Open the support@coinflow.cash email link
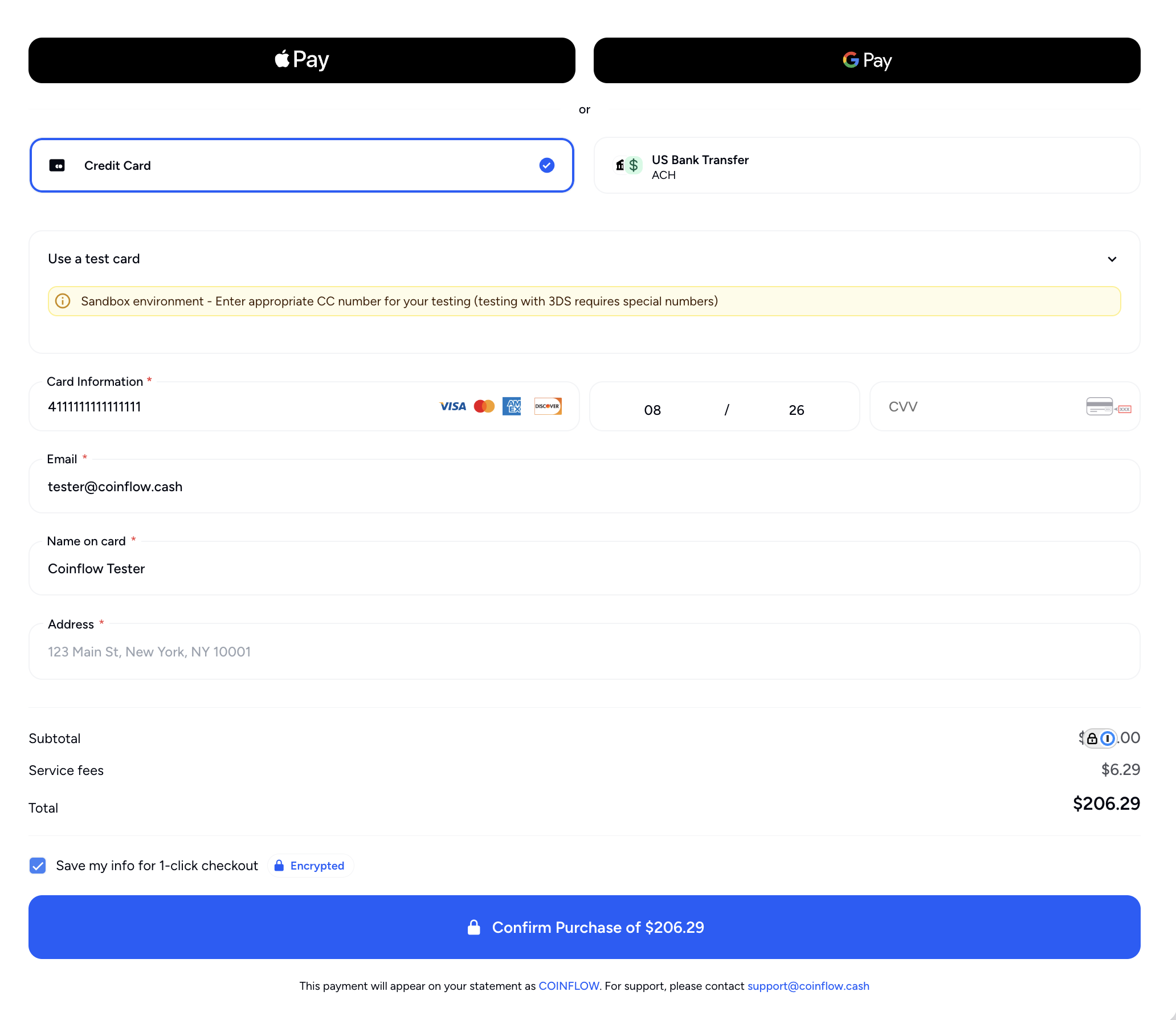1176x1020 pixels. click(x=808, y=986)
